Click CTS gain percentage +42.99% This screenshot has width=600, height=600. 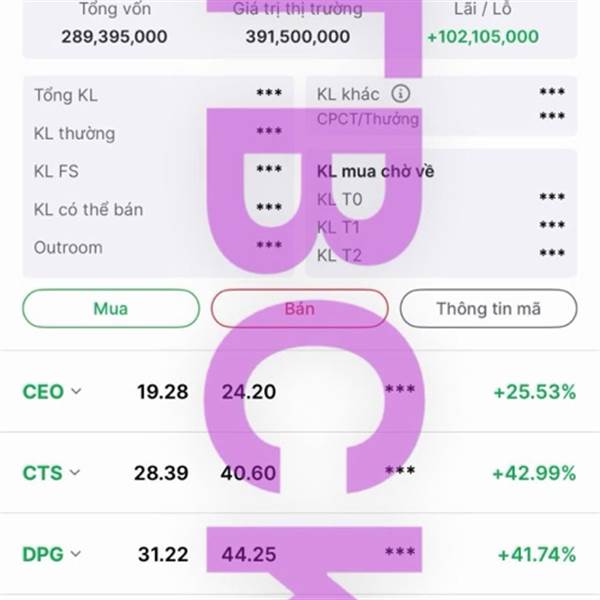pos(534,473)
